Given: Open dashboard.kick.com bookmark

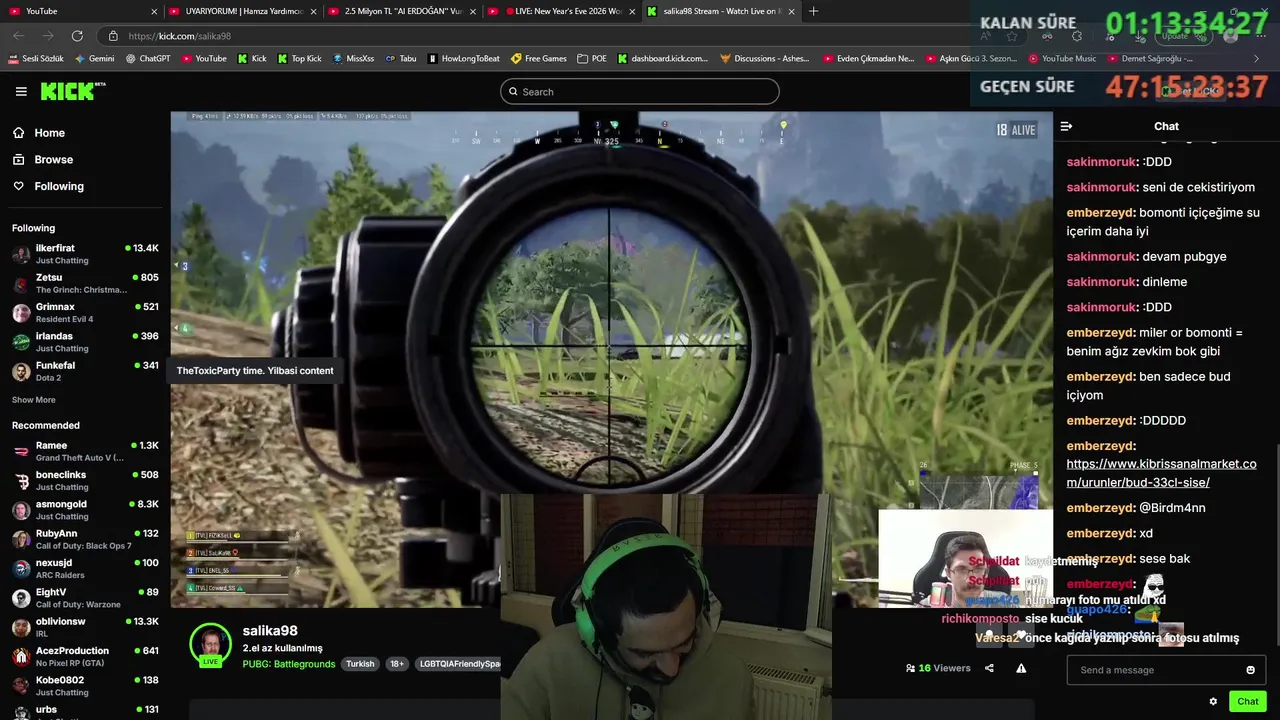Looking at the screenshot, I should pyautogui.click(x=663, y=59).
